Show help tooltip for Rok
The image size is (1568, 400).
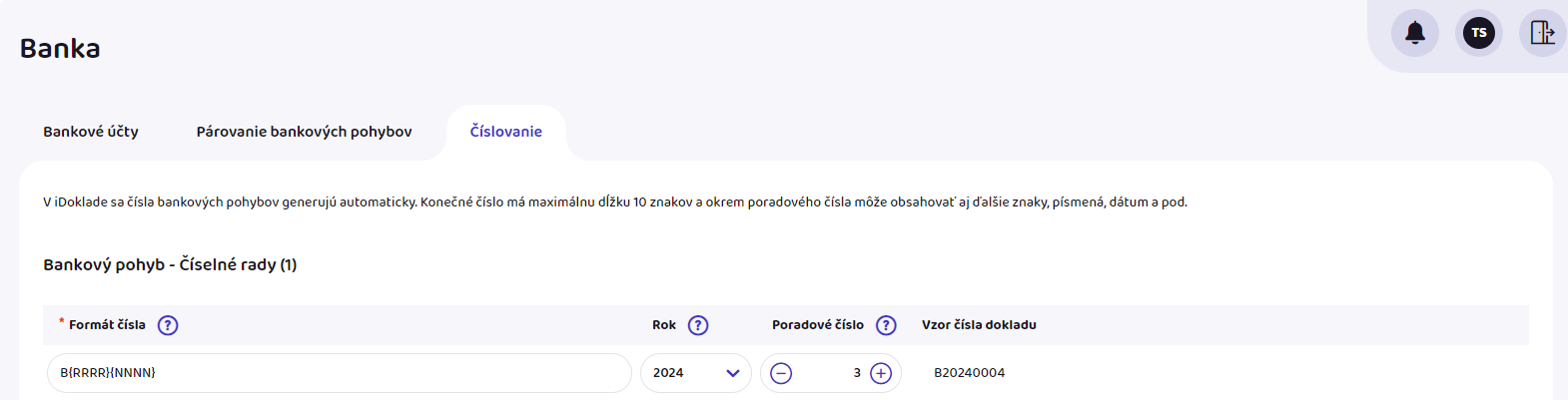(x=698, y=325)
